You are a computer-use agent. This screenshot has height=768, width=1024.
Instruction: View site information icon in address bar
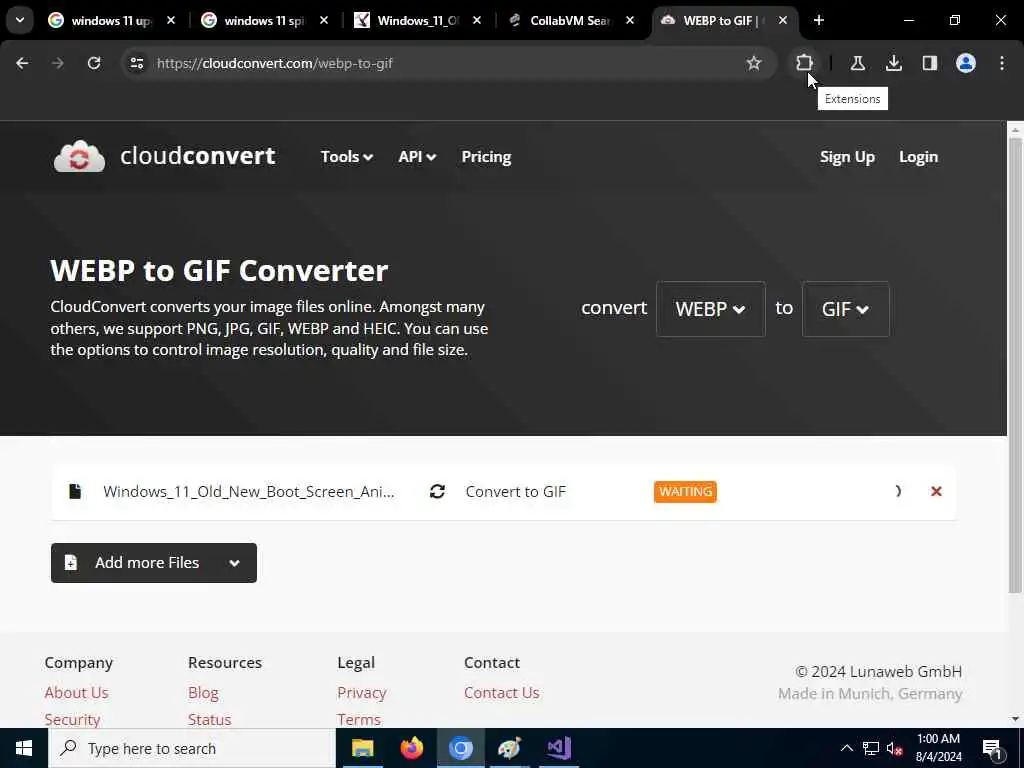click(x=136, y=63)
